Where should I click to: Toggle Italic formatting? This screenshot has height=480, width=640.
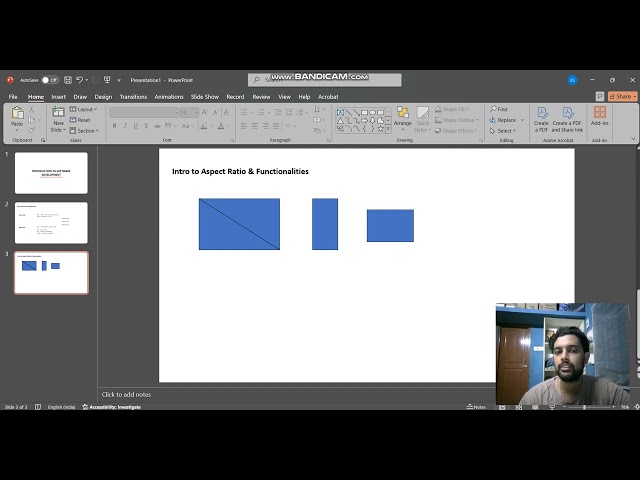[125, 126]
